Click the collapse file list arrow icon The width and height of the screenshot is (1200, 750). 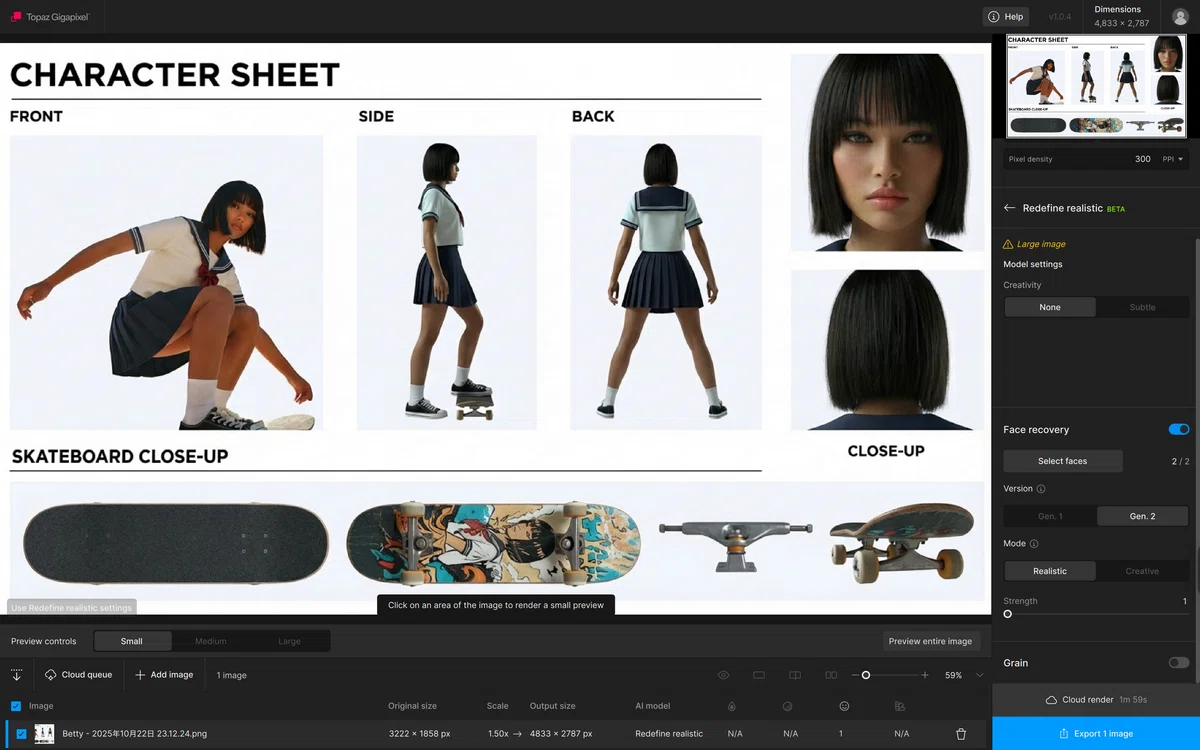click(x=17, y=675)
